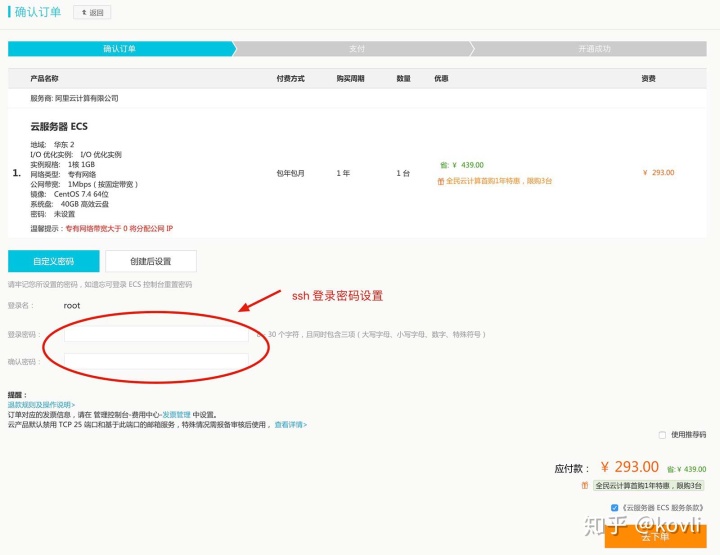
Task: Click the 全民云计算首购1年特惠 promo label near total
Action: point(648,486)
